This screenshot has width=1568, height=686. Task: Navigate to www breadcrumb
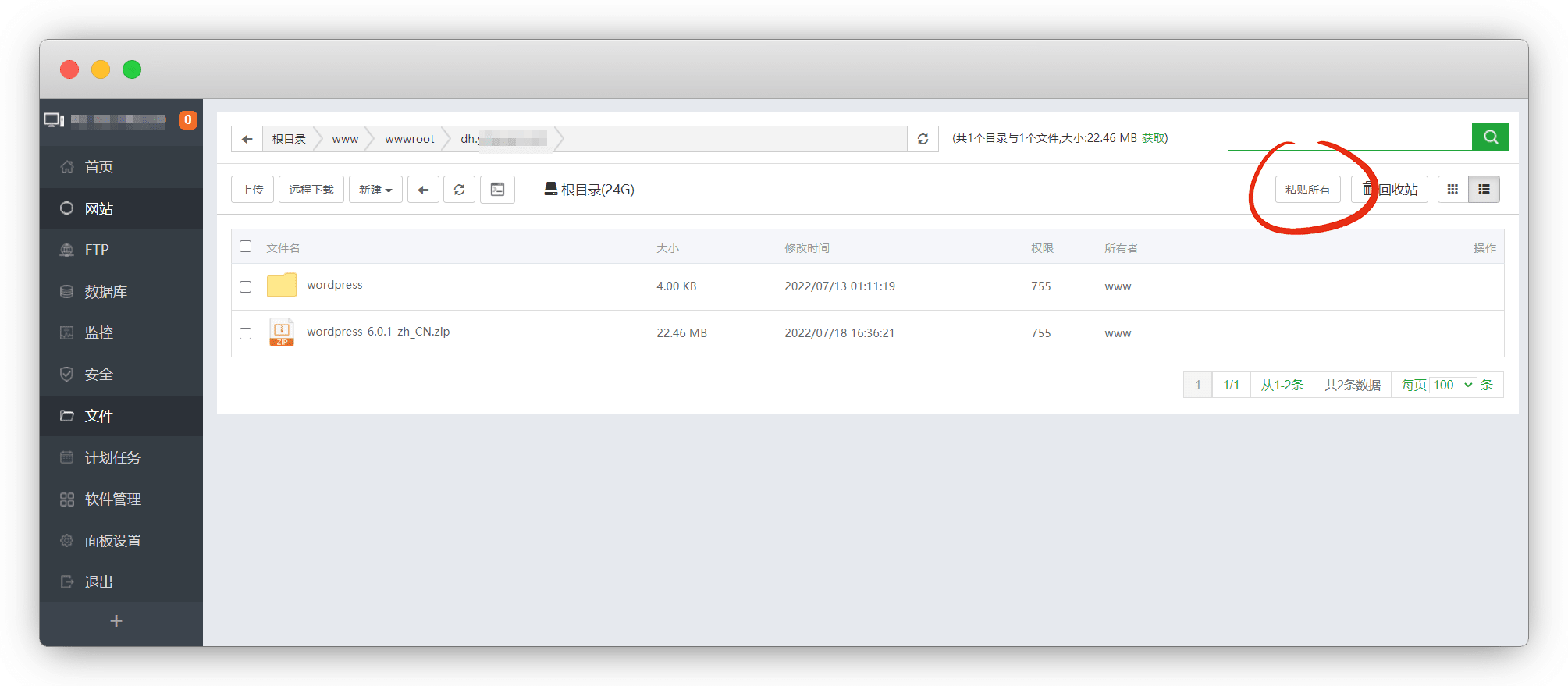pos(345,139)
